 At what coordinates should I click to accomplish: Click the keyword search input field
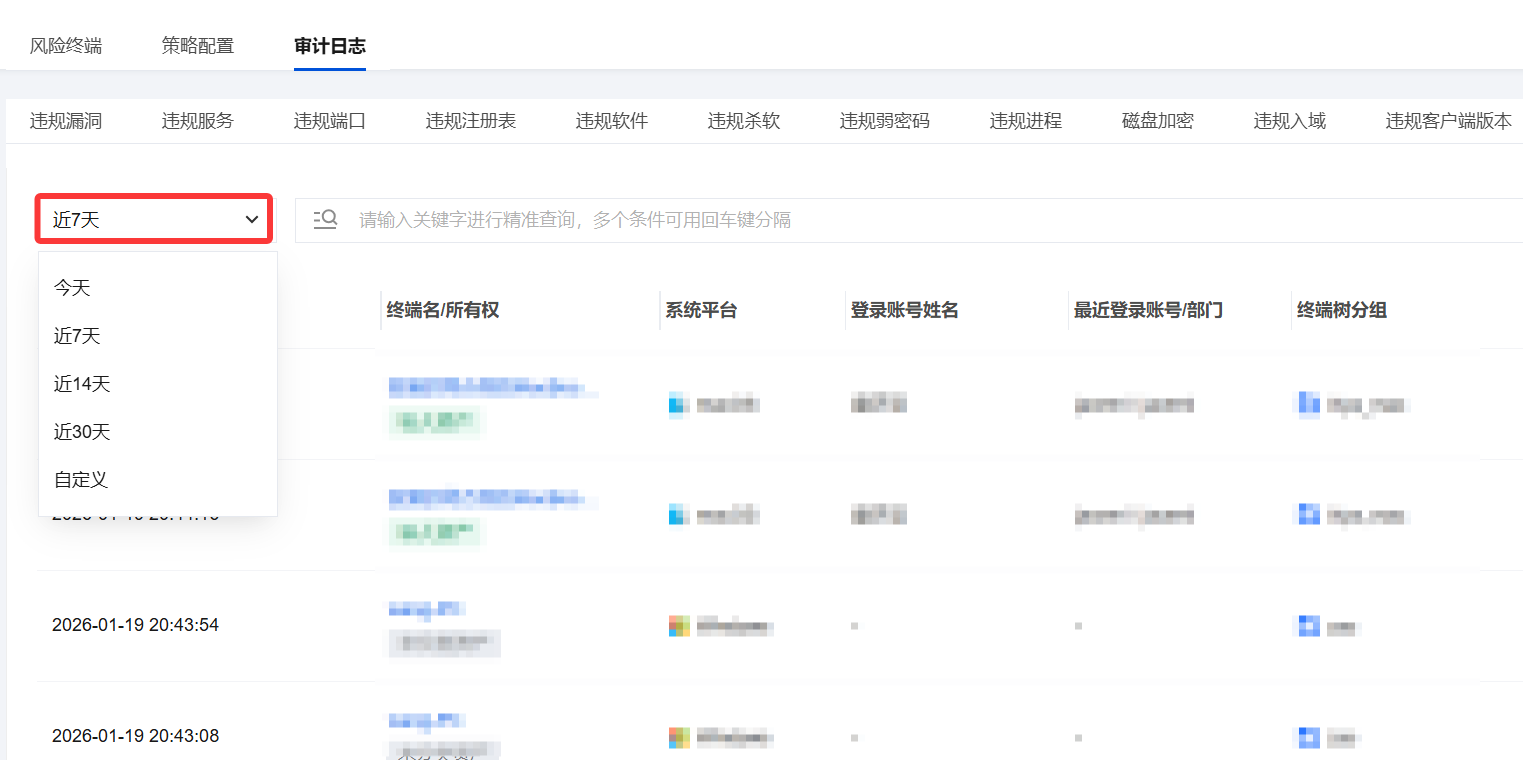pyautogui.click(x=900, y=220)
